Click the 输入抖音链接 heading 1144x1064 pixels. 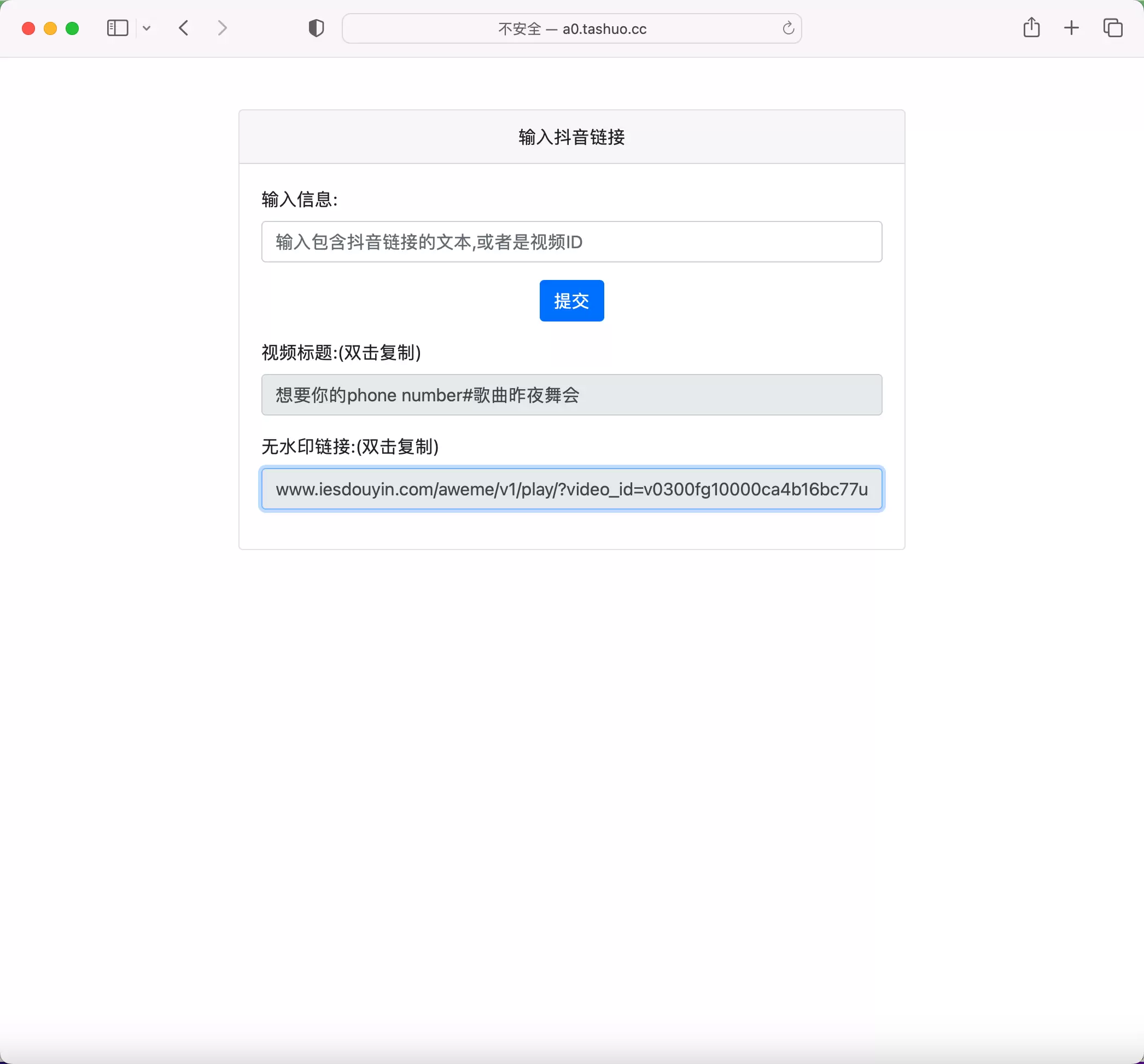571,137
